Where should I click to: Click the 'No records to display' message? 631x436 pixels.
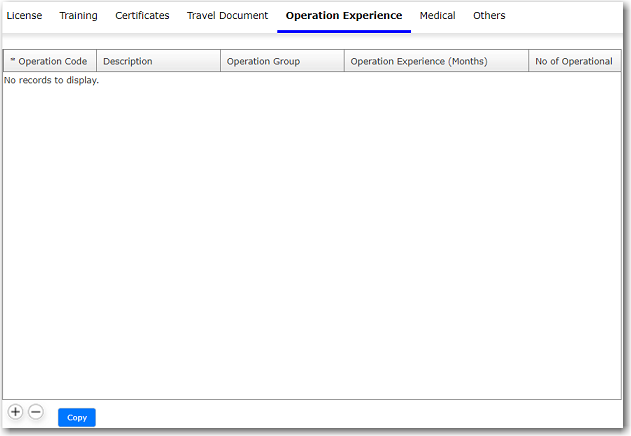click(52, 80)
